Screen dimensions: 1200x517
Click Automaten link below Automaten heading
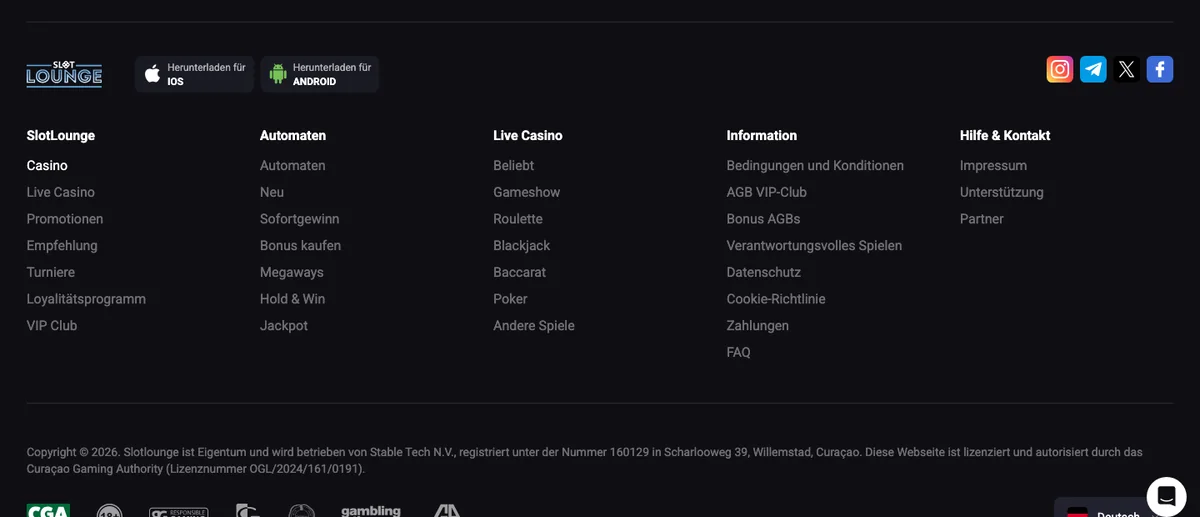click(293, 165)
